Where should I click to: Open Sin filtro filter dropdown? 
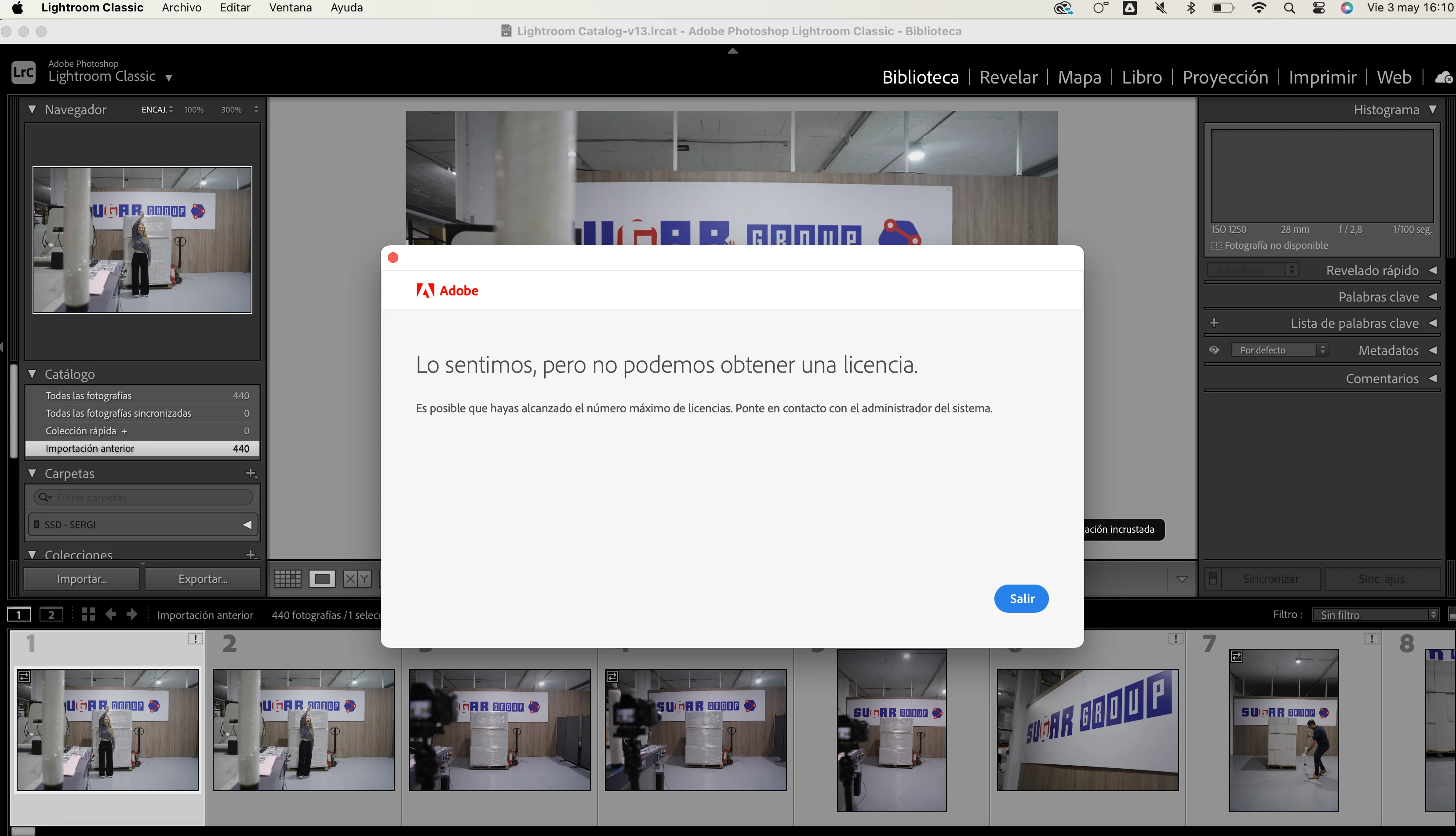(x=1375, y=615)
